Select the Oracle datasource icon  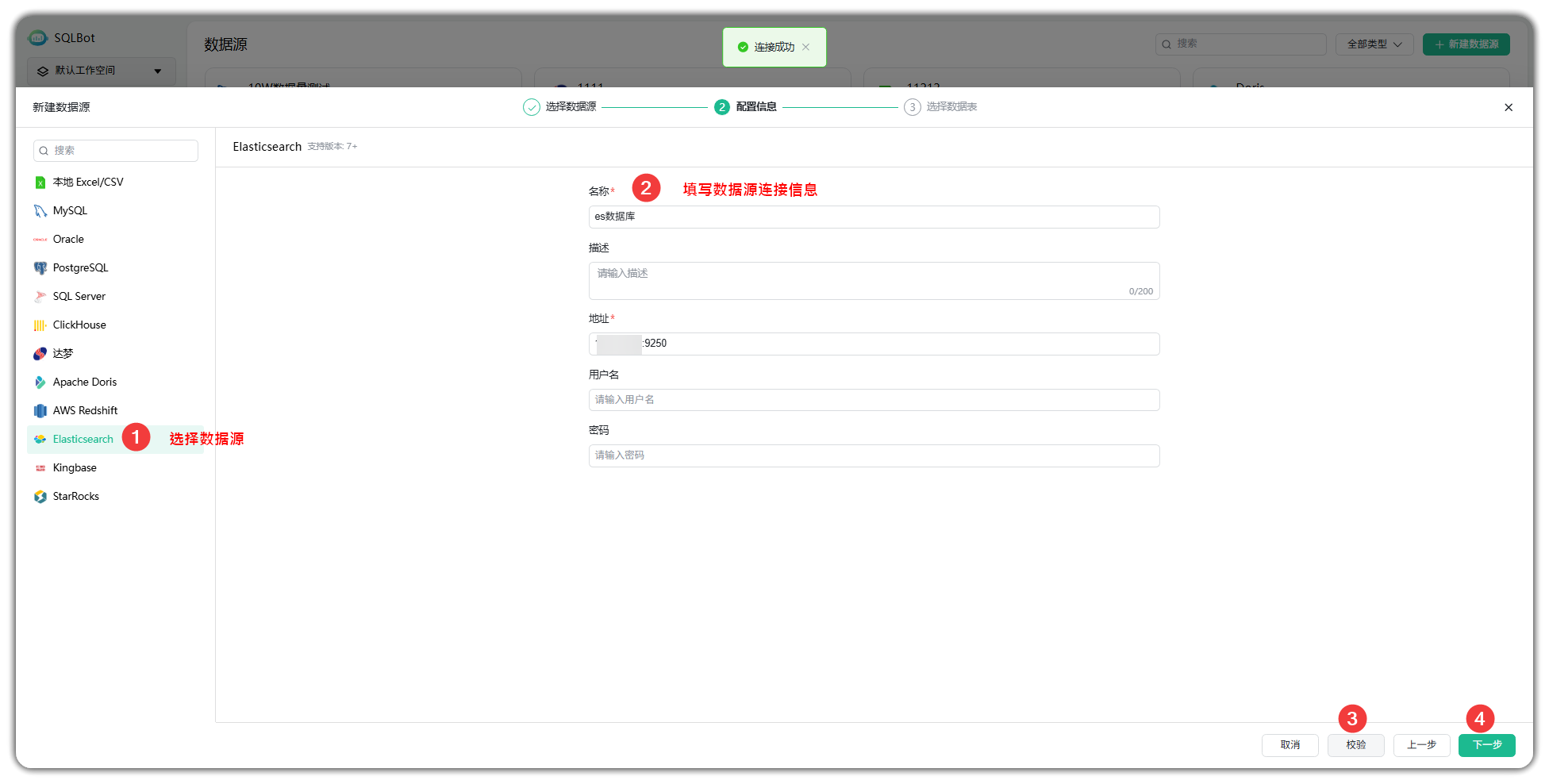40,239
